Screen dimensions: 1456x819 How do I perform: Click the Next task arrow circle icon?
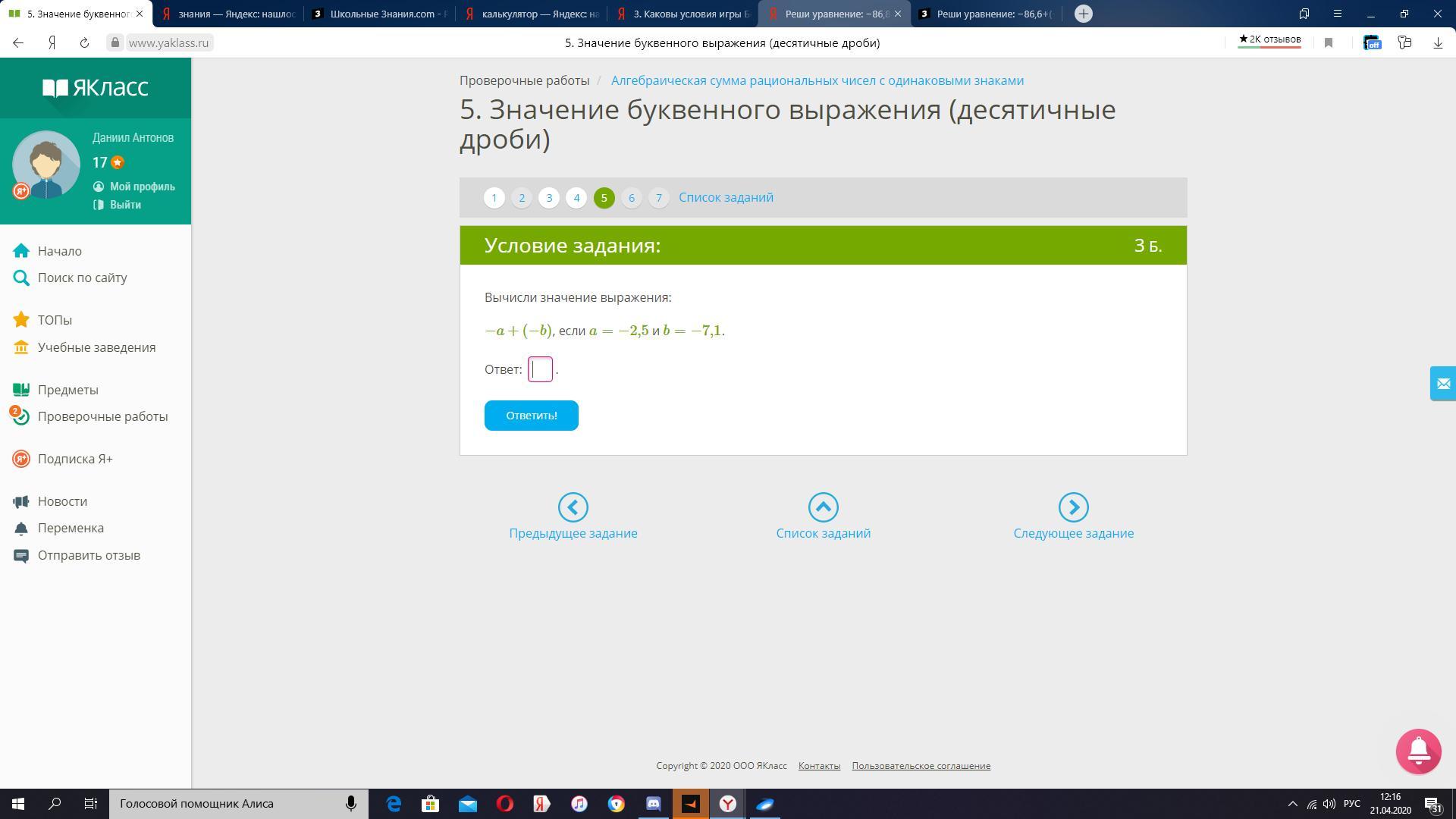coord(1073,507)
